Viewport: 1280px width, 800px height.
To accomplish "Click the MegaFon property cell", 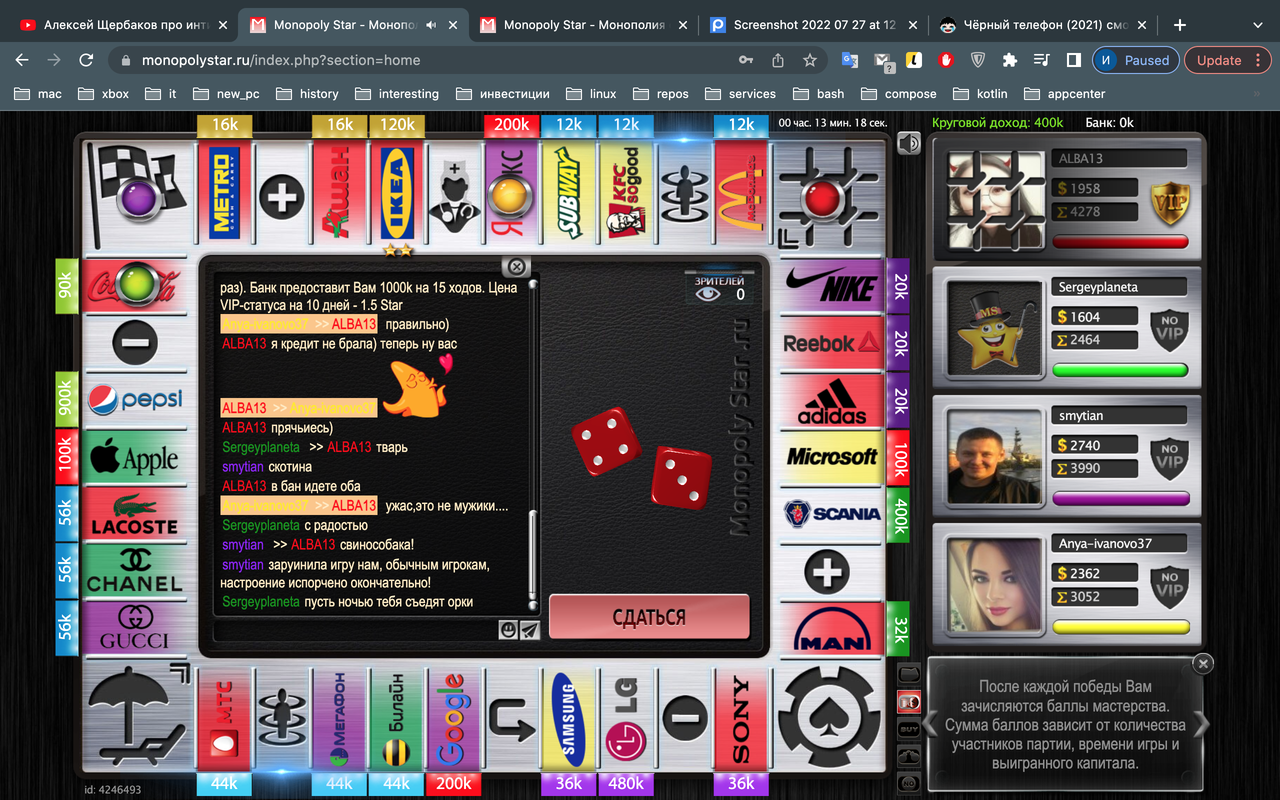I will (340, 718).
